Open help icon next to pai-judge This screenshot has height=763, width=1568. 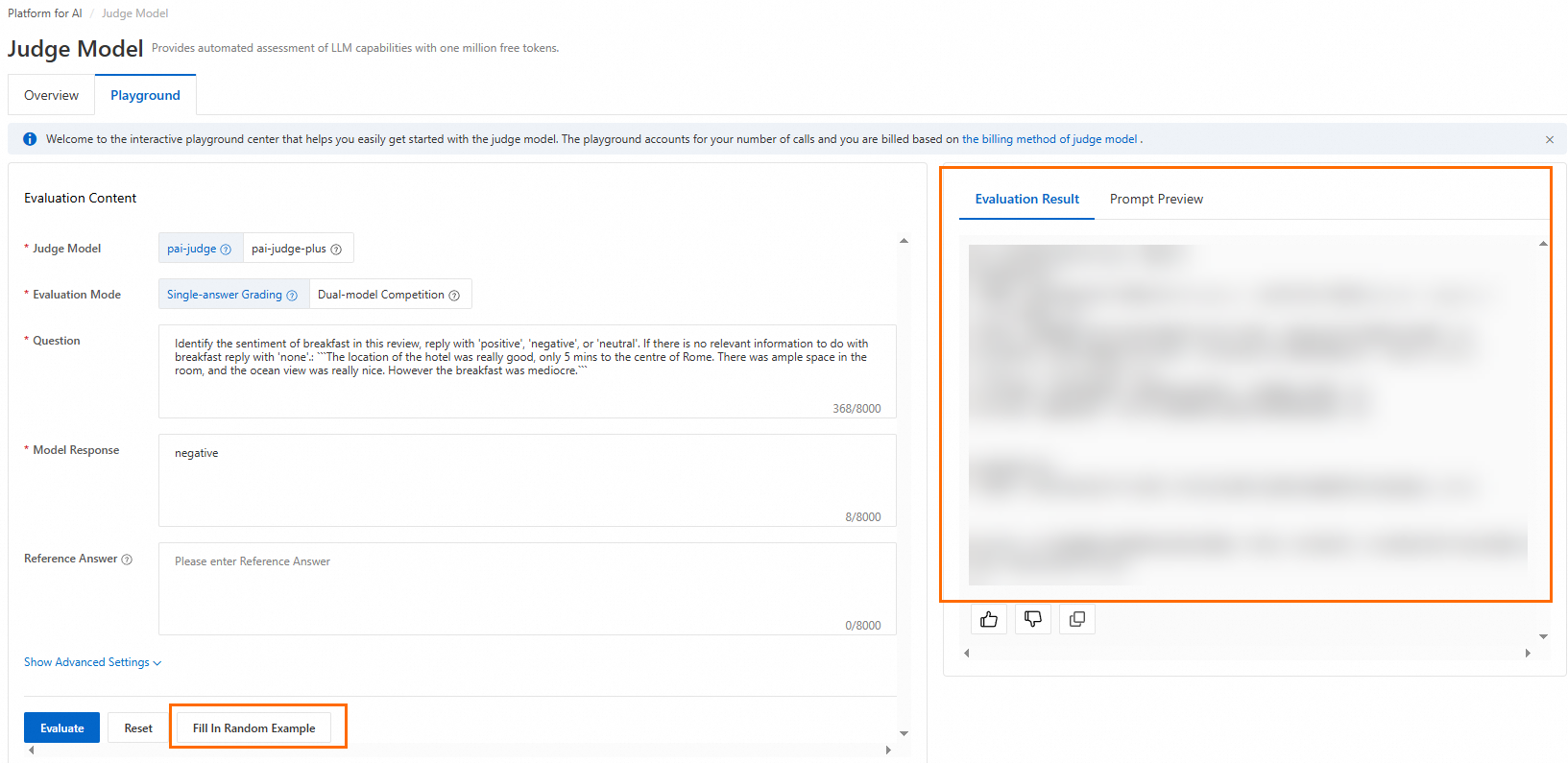226,250
